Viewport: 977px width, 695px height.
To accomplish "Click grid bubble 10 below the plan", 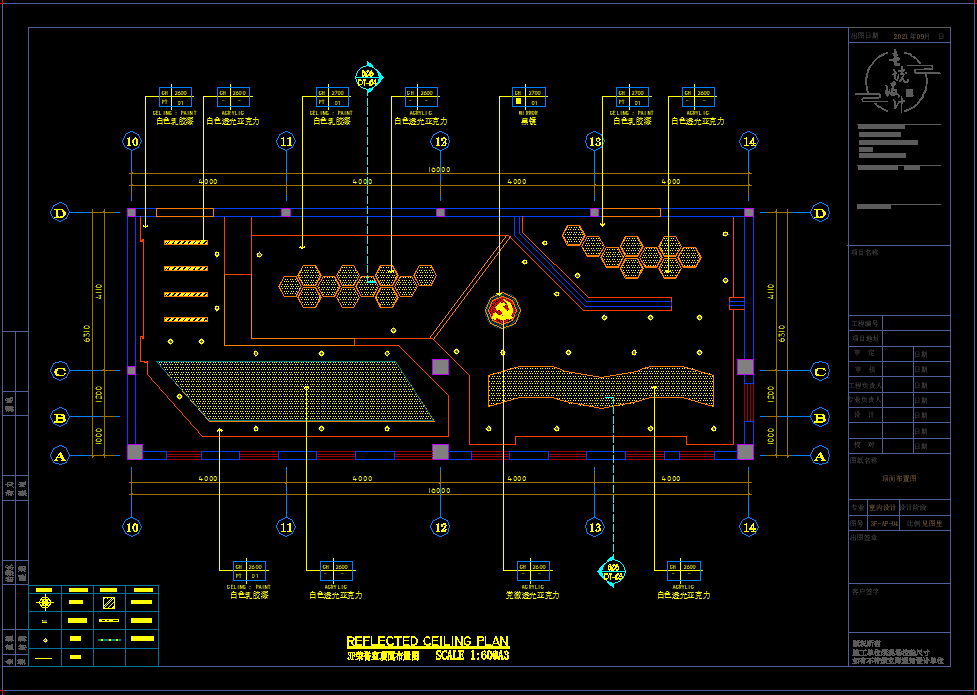I will [132, 527].
